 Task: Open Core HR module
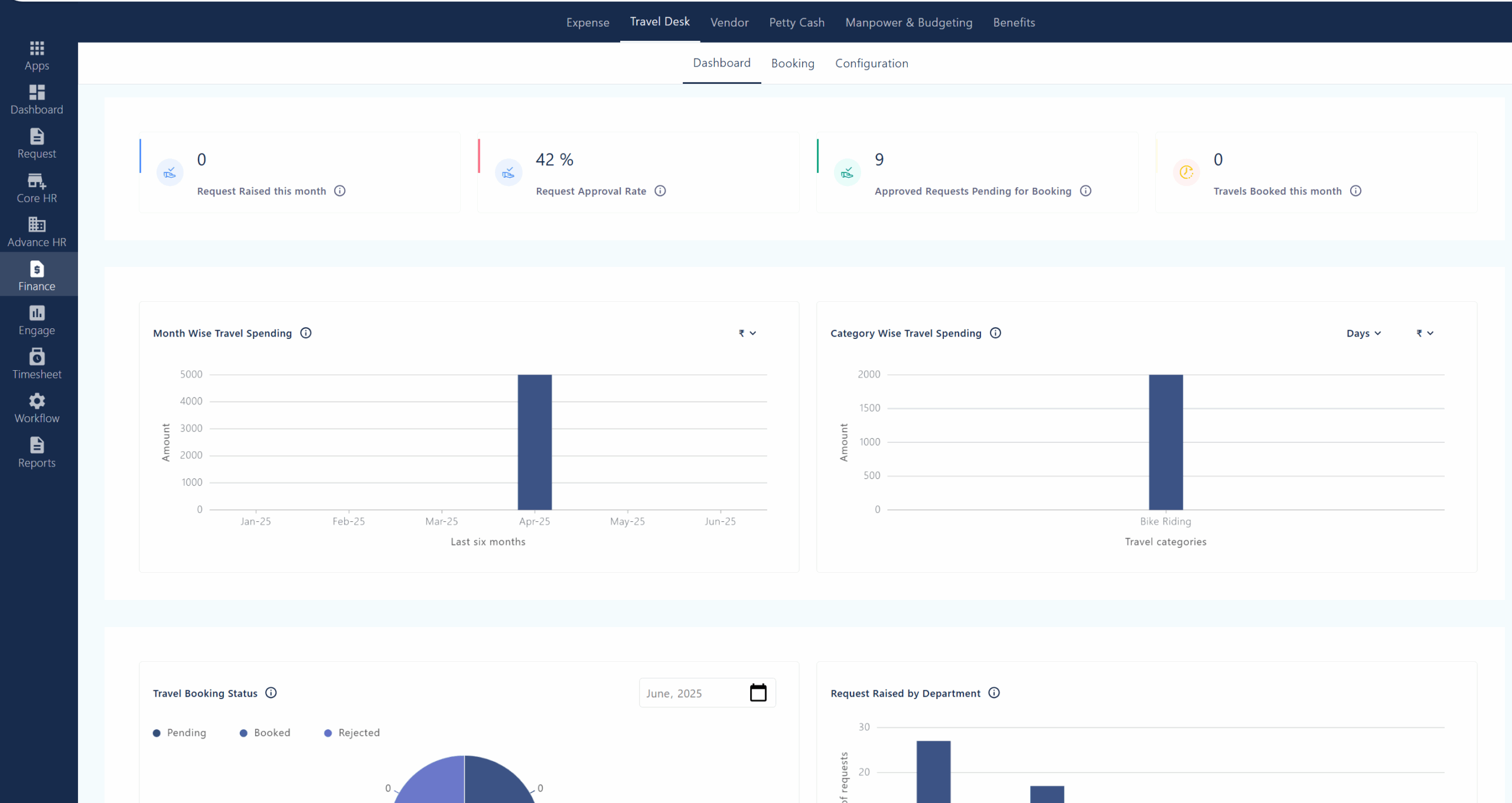[x=37, y=188]
